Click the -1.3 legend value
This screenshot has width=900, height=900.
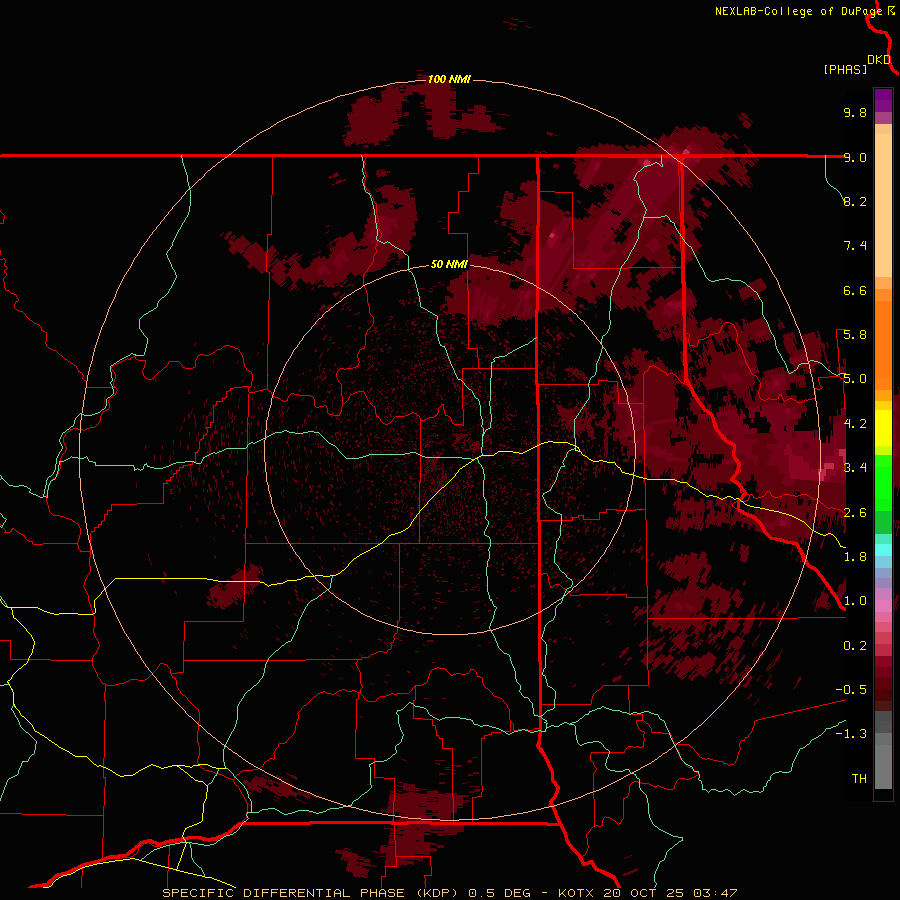tap(851, 734)
